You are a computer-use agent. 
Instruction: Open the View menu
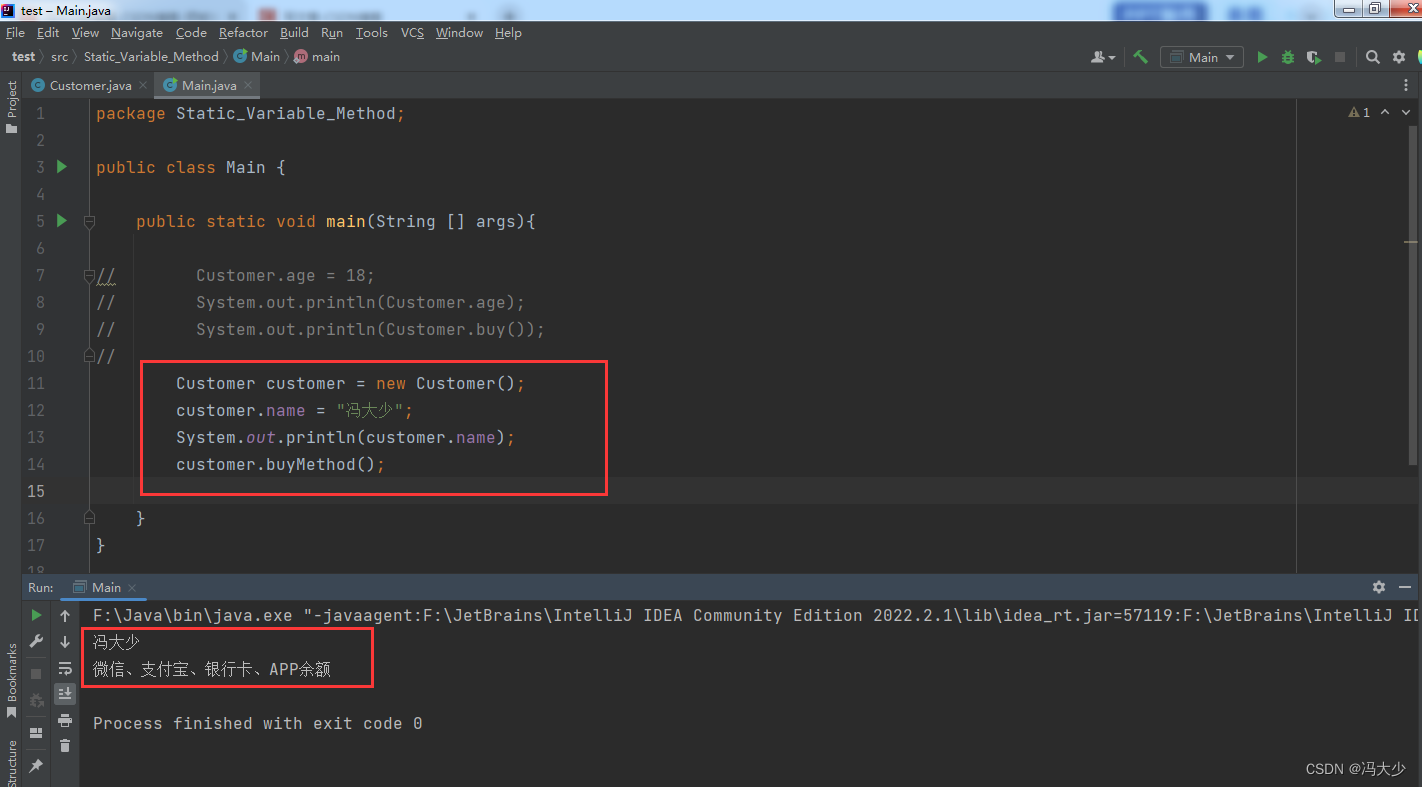click(x=85, y=32)
